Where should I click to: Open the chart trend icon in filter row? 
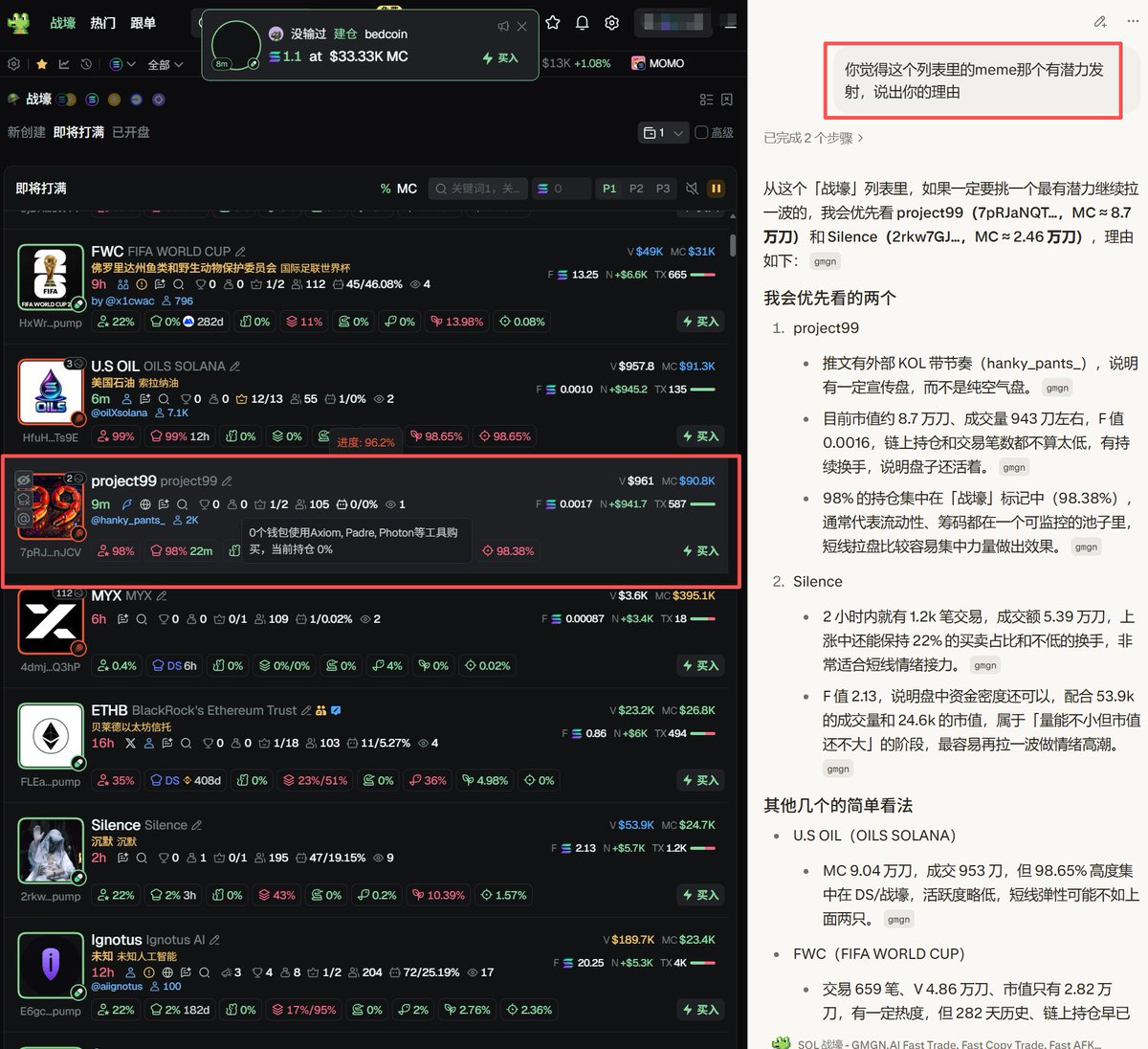point(64,64)
